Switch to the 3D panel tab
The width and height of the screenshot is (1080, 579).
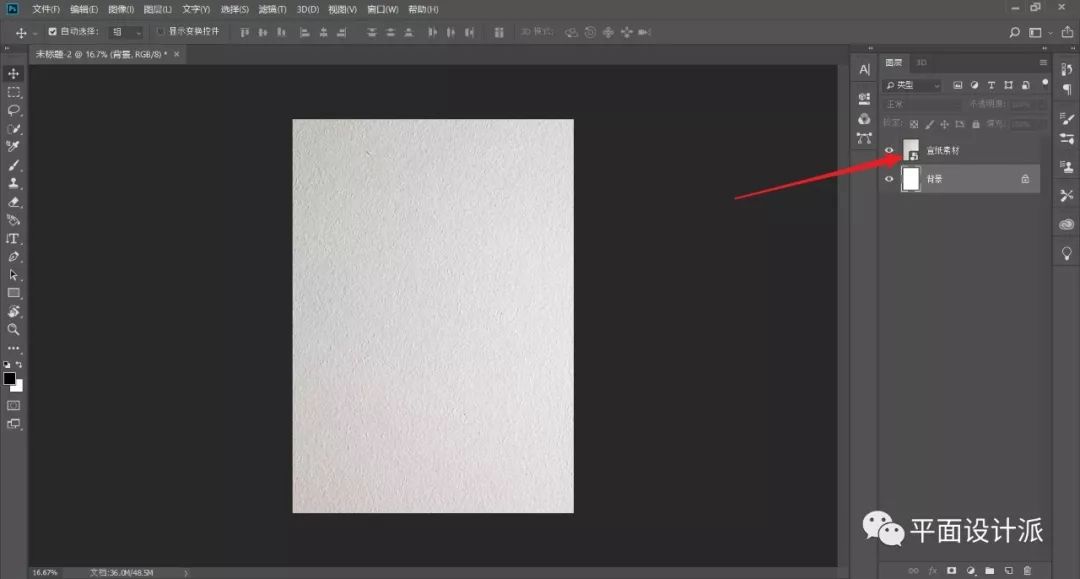pyautogui.click(x=921, y=62)
